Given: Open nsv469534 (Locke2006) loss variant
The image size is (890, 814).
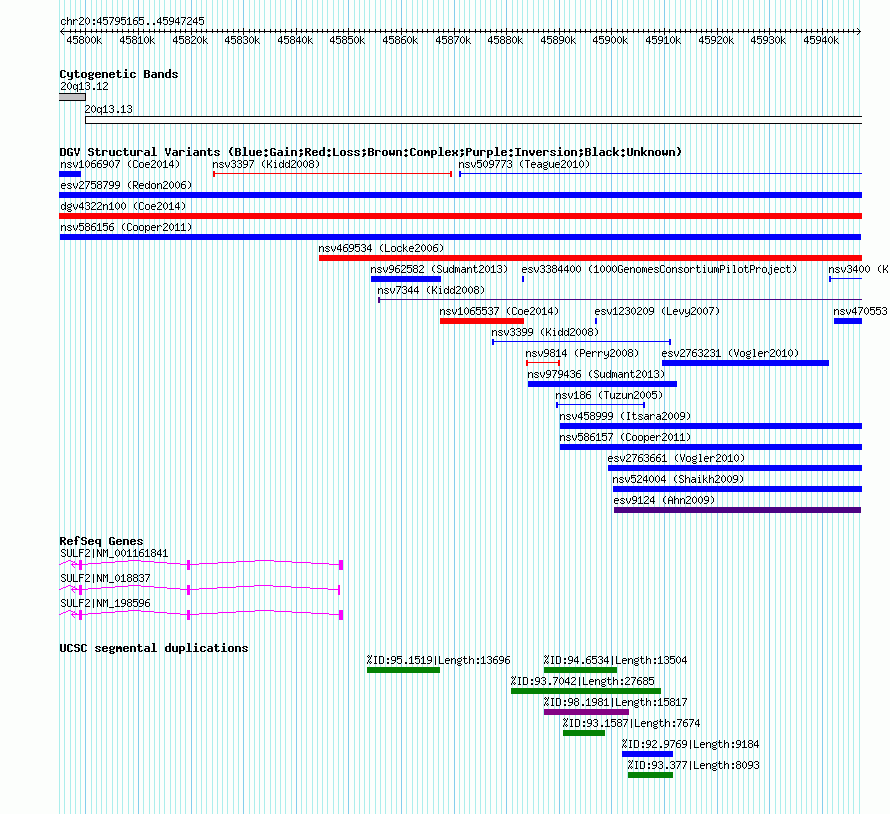Looking at the screenshot, I should (x=590, y=258).
